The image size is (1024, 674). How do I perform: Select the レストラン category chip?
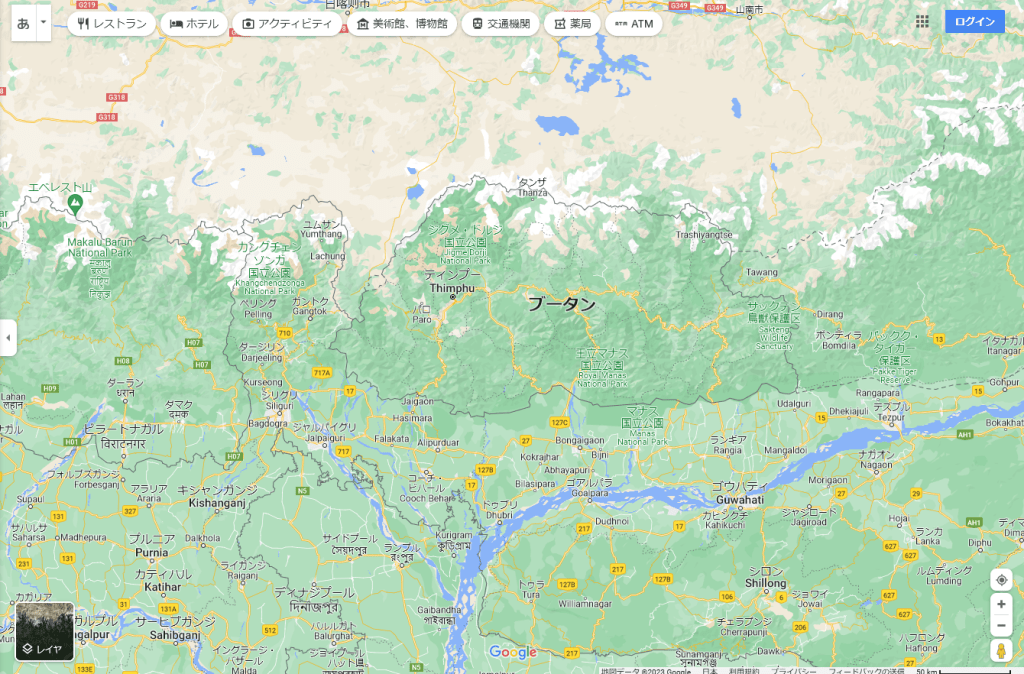pos(112,23)
